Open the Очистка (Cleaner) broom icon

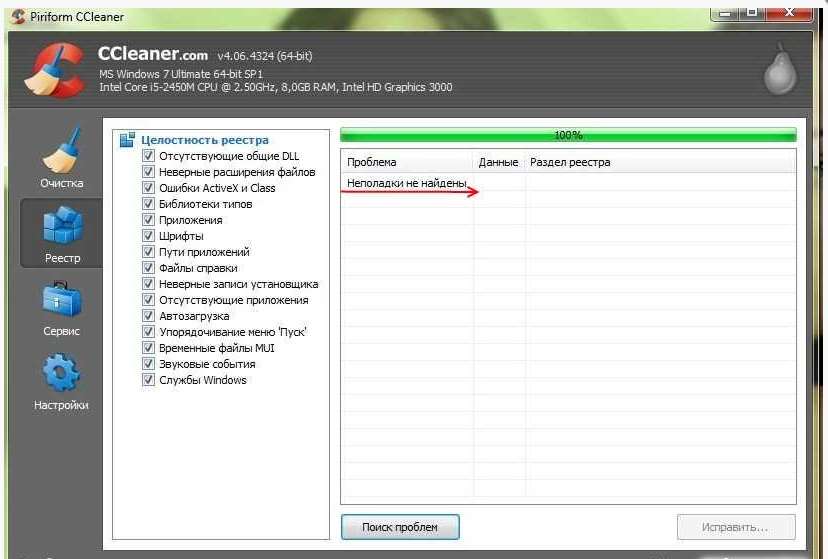62,152
